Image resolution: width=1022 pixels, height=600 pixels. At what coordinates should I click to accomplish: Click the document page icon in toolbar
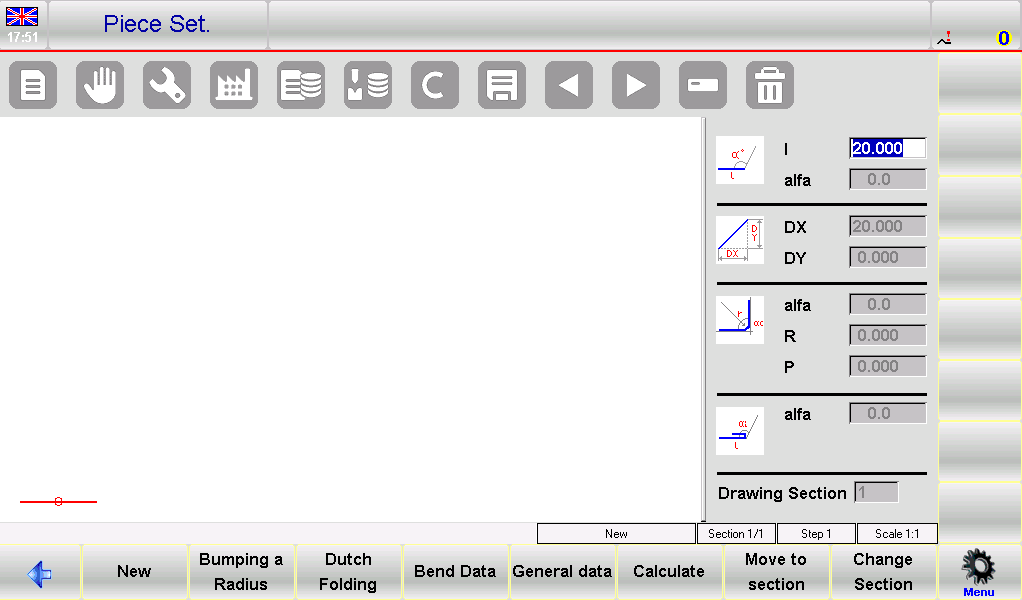click(x=33, y=86)
